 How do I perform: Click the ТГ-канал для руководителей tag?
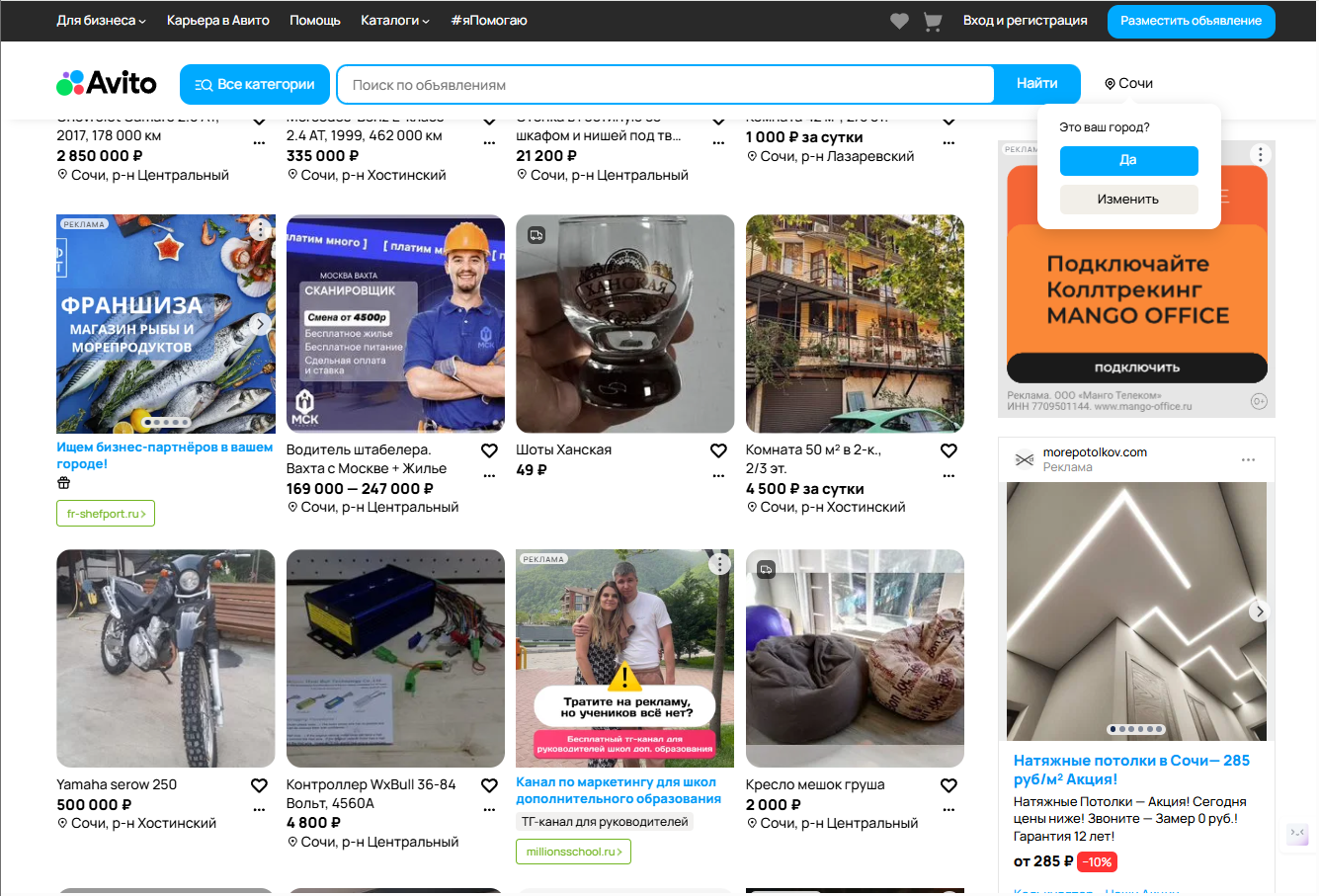click(x=605, y=822)
